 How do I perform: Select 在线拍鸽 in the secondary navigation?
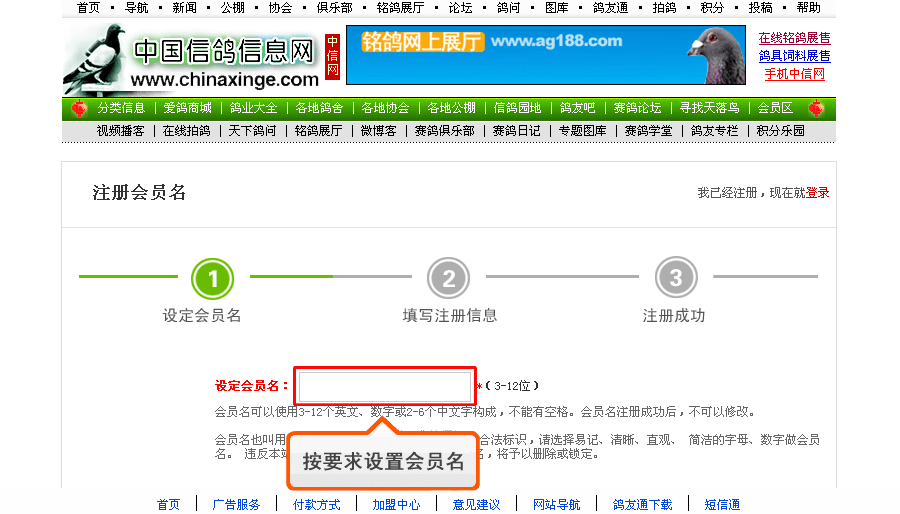[x=187, y=131]
